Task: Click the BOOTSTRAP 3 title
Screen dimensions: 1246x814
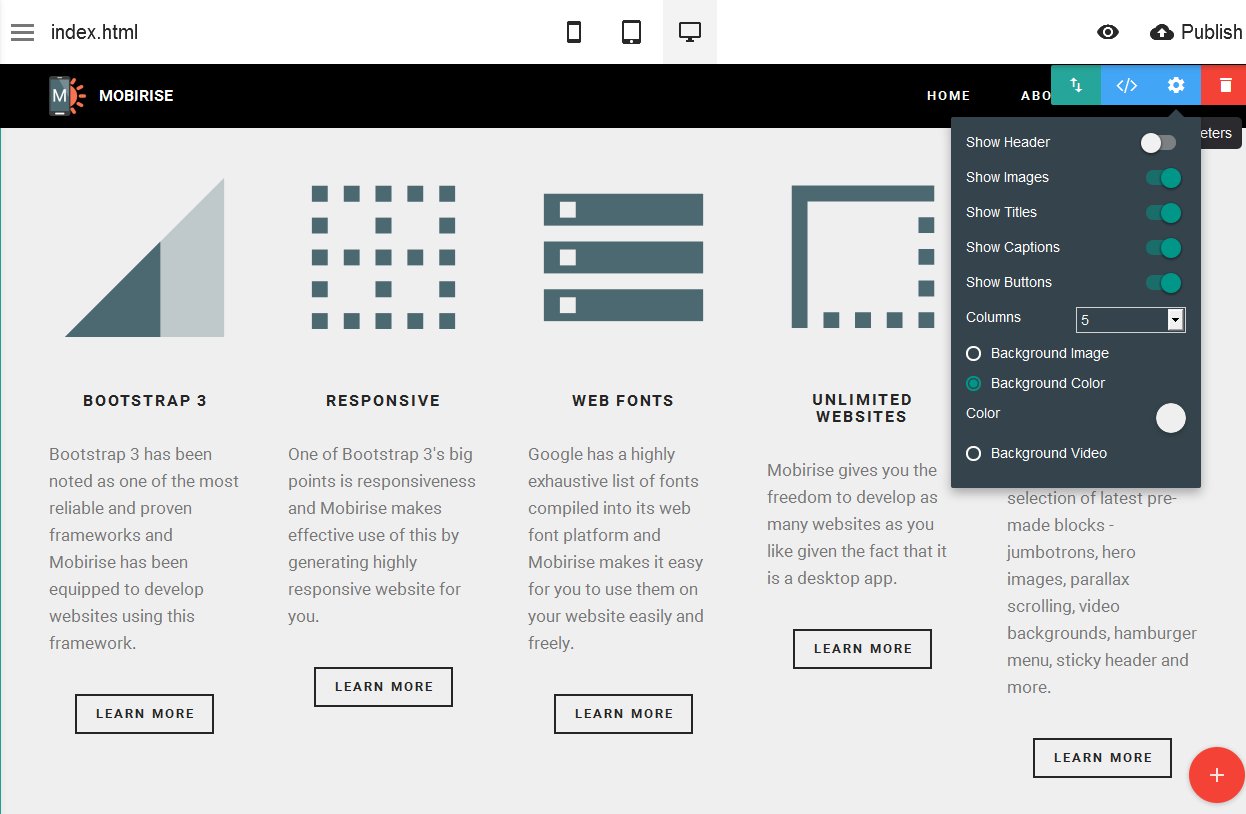Action: click(145, 401)
